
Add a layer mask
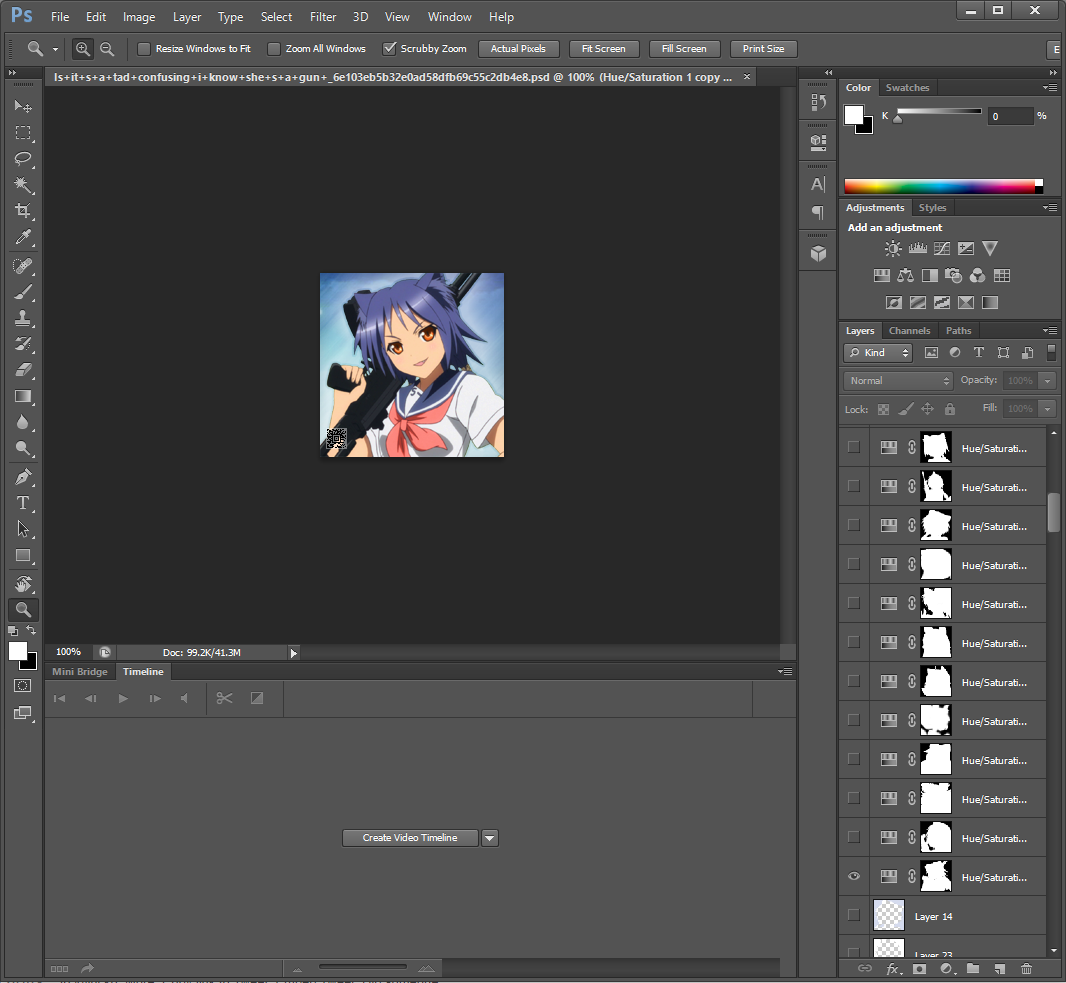tap(919, 969)
